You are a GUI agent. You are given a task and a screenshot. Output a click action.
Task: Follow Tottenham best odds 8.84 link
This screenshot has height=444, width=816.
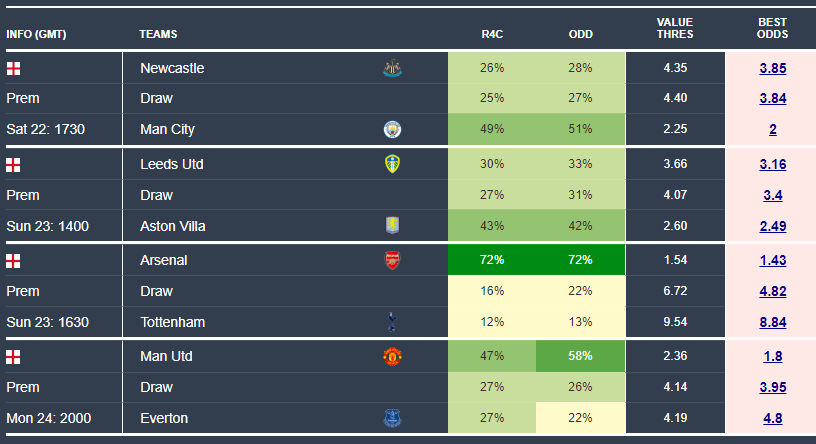773,321
